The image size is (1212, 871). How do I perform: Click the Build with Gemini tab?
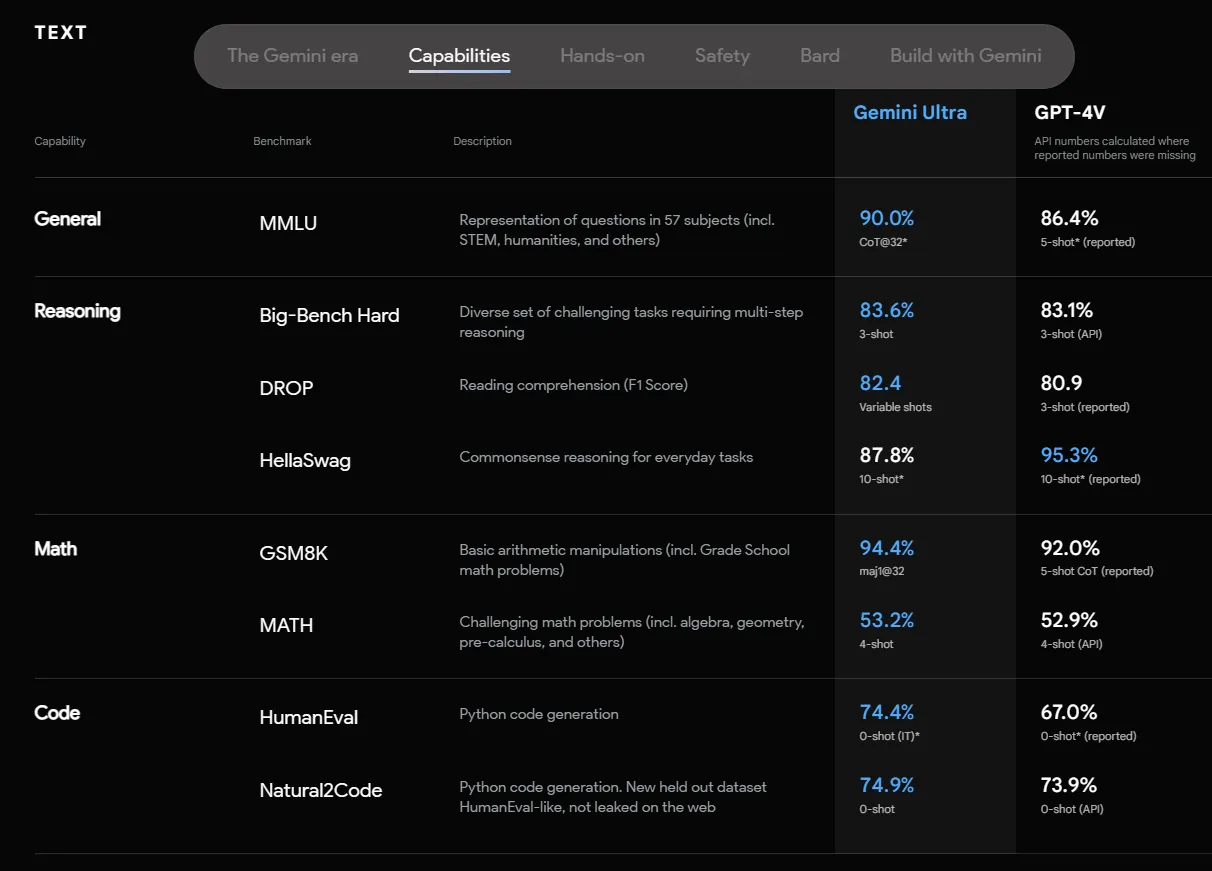tap(964, 56)
